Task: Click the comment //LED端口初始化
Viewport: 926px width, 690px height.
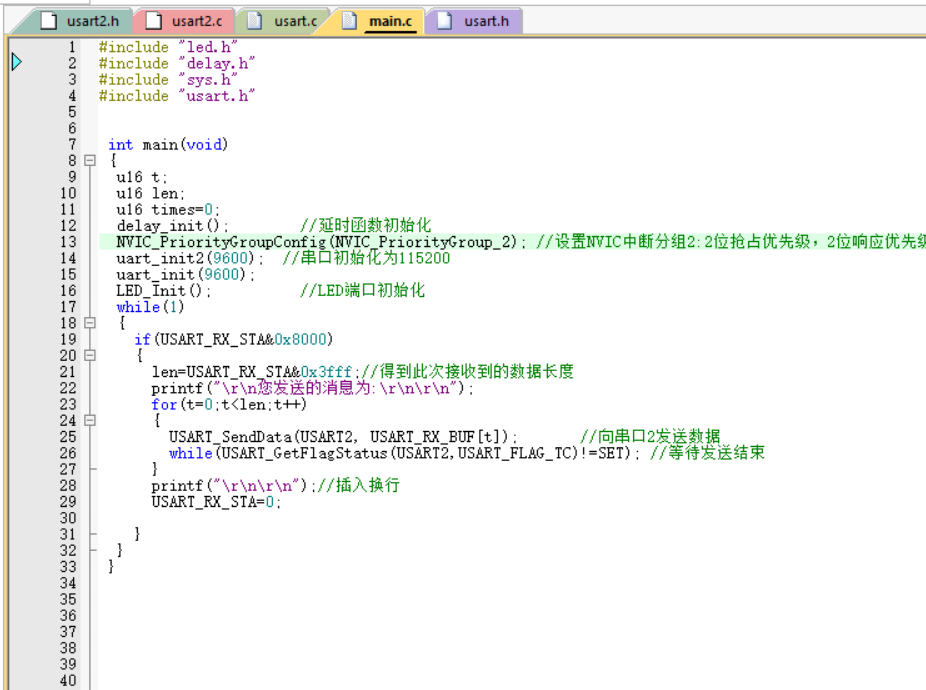Action: pyautogui.click(x=362, y=291)
